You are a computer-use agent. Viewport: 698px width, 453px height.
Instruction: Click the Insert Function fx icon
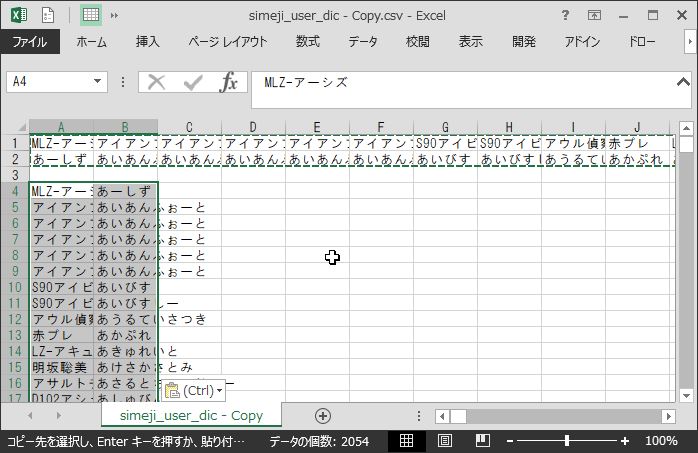coord(228,82)
